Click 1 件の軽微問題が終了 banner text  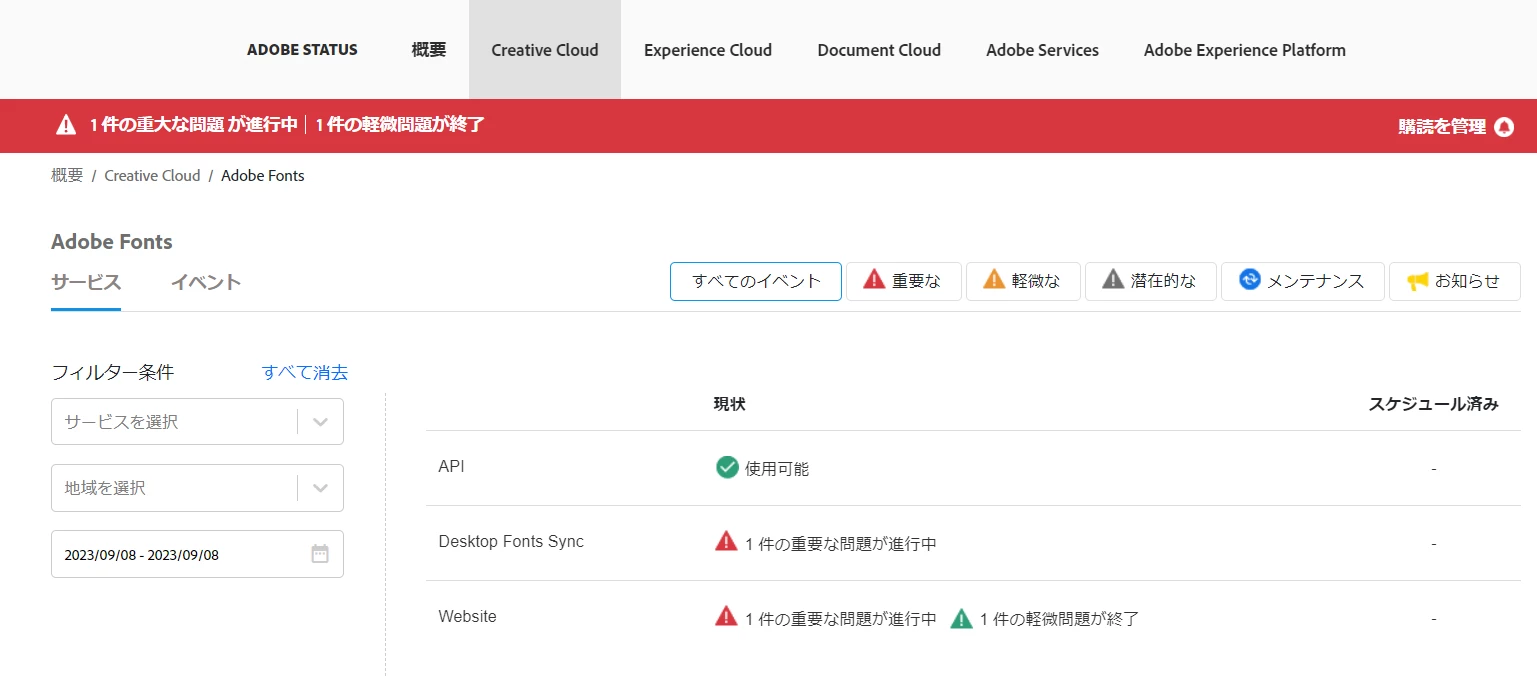click(400, 125)
